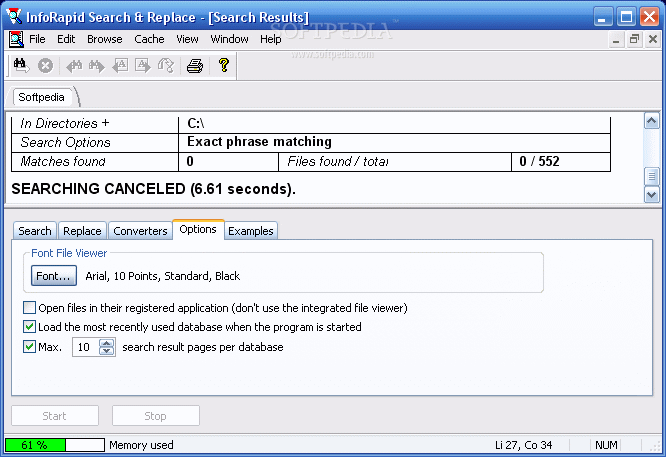Image resolution: width=666 pixels, height=457 pixels.
Task: Click the previous match binoculars-left icon
Action: click(x=74, y=66)
